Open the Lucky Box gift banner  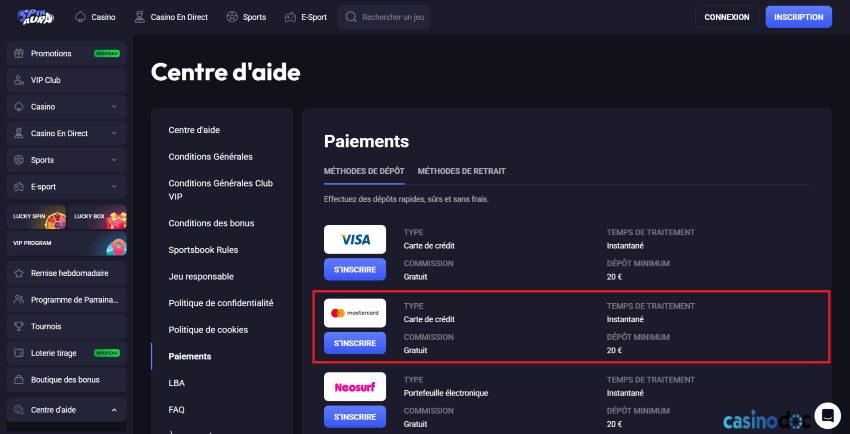coord(98,217)
